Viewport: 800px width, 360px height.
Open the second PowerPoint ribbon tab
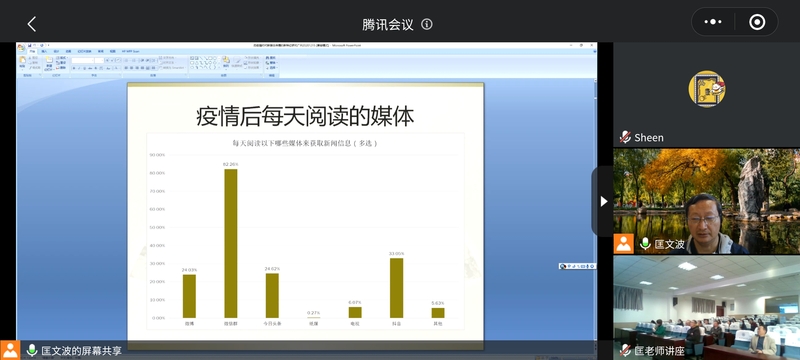click(x=44, y=52)
